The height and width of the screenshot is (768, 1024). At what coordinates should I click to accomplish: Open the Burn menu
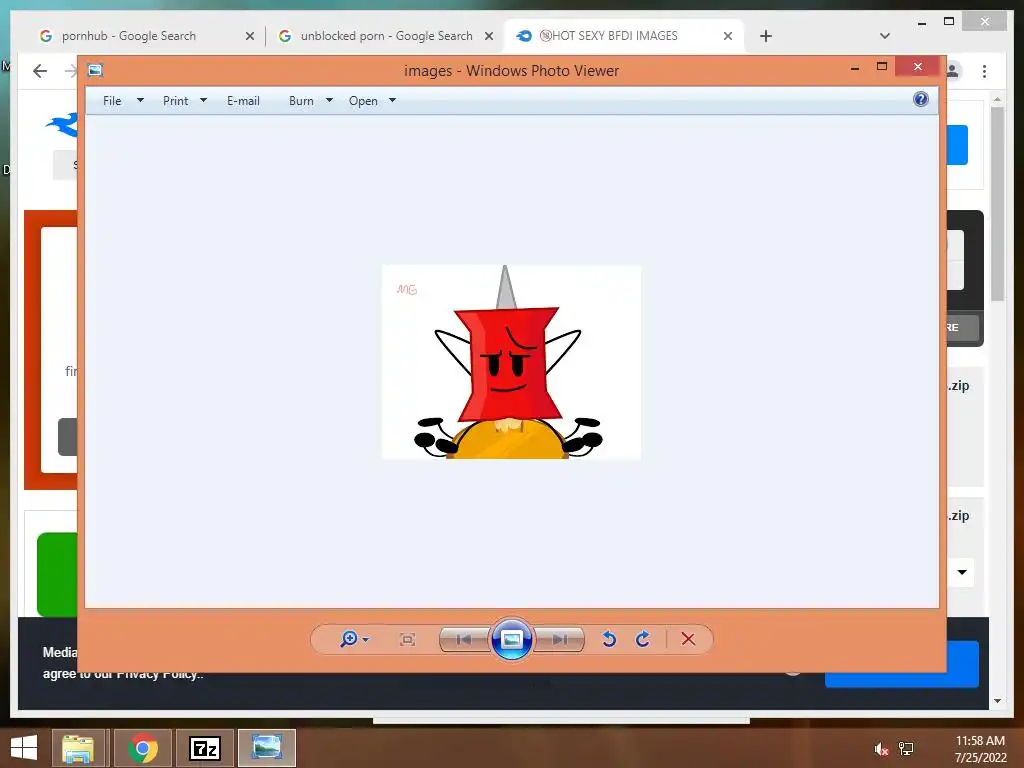(x=301, y=101)
